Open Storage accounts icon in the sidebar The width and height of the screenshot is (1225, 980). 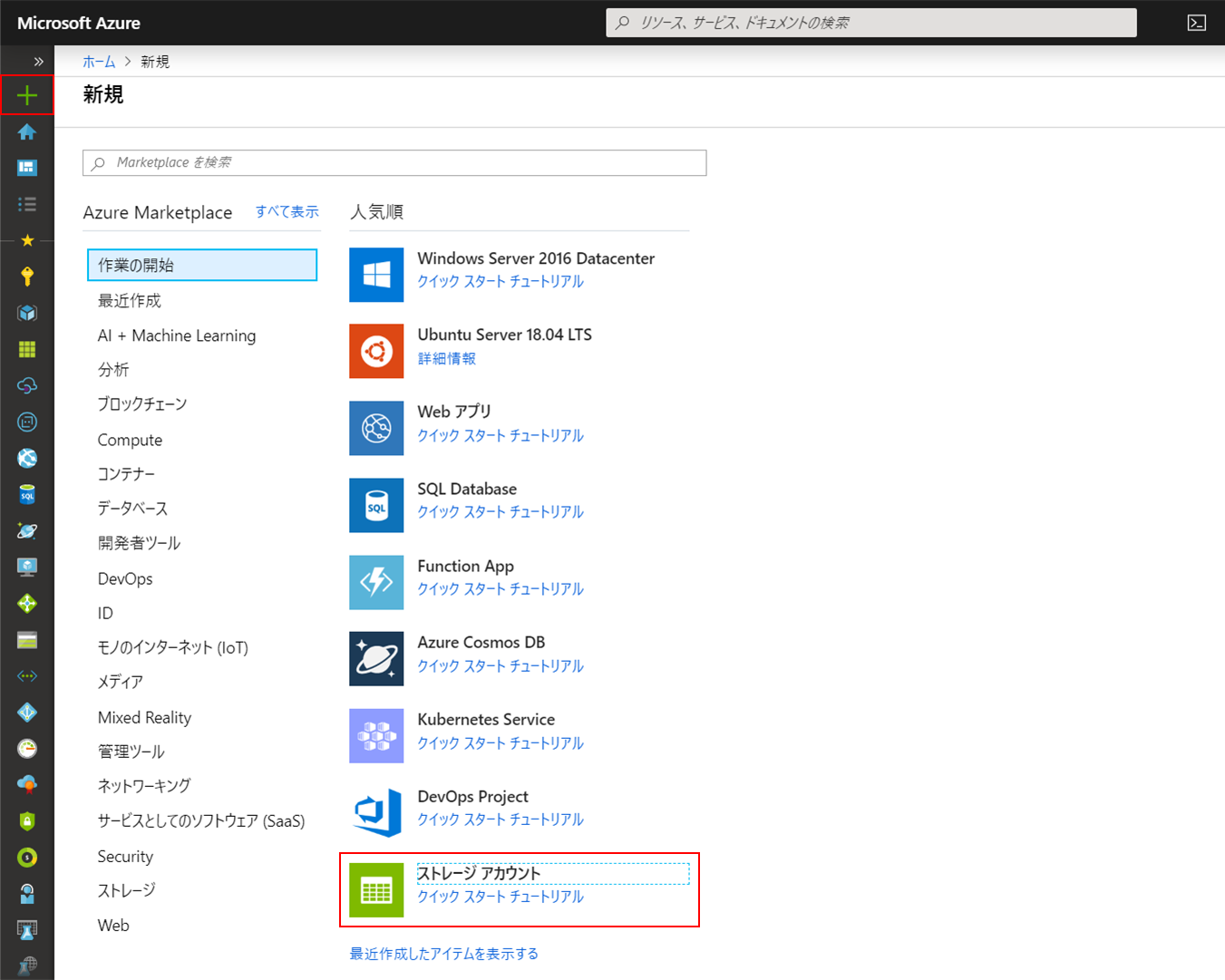tap(27, 640)
